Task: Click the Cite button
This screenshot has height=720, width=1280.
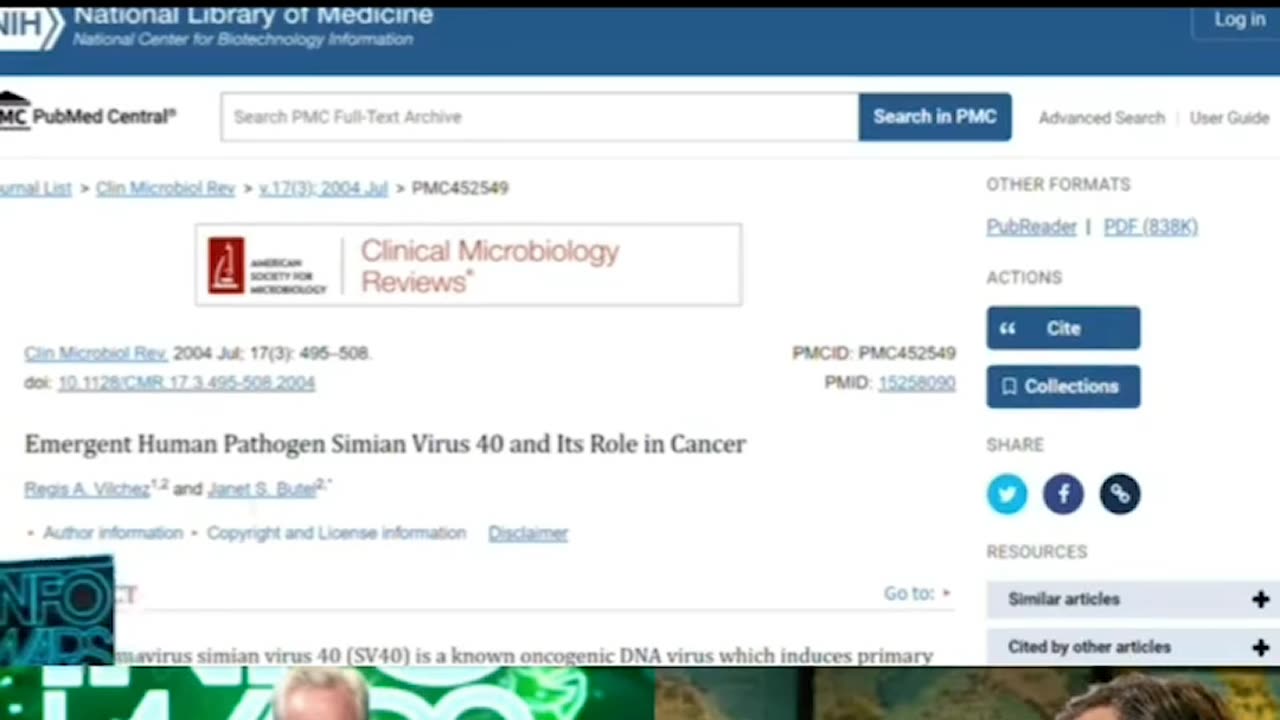Action: 1063,328
